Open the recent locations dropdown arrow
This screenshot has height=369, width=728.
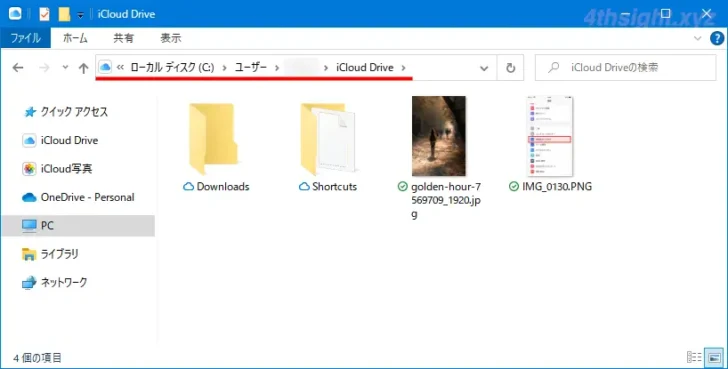65,68
